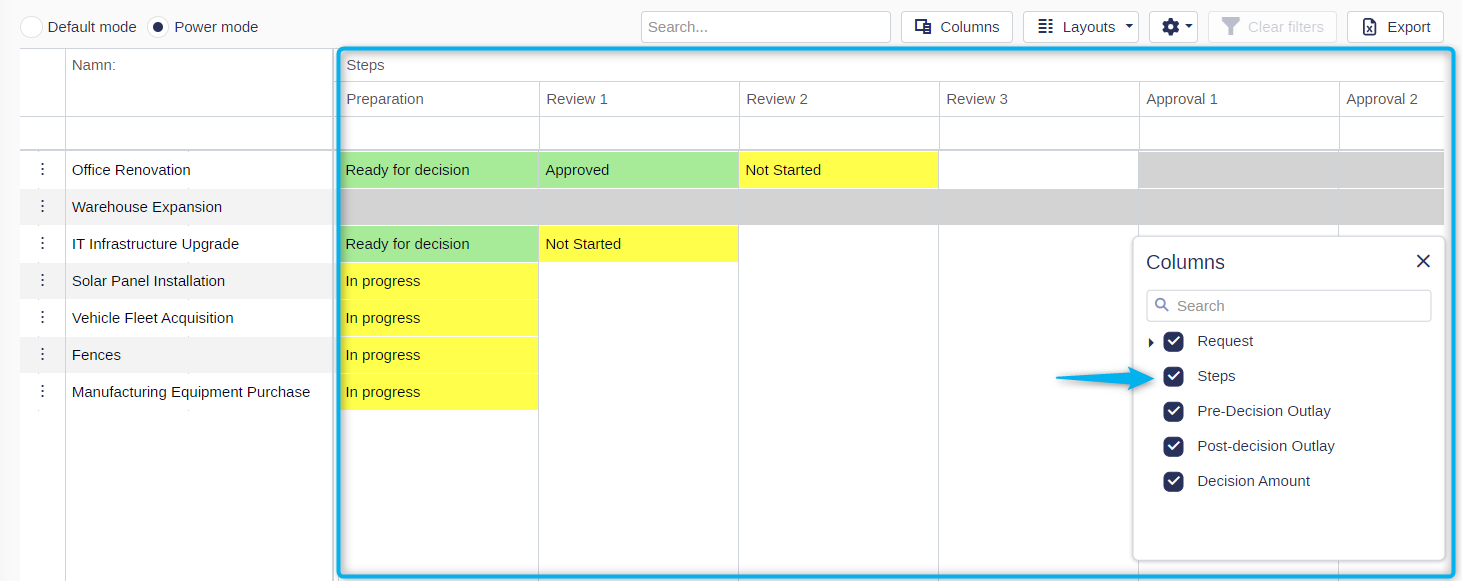This screenshot has height=581, width=1462.
Task: Select the Solar Panel Installation row name
Action: (x=148, y=281)
